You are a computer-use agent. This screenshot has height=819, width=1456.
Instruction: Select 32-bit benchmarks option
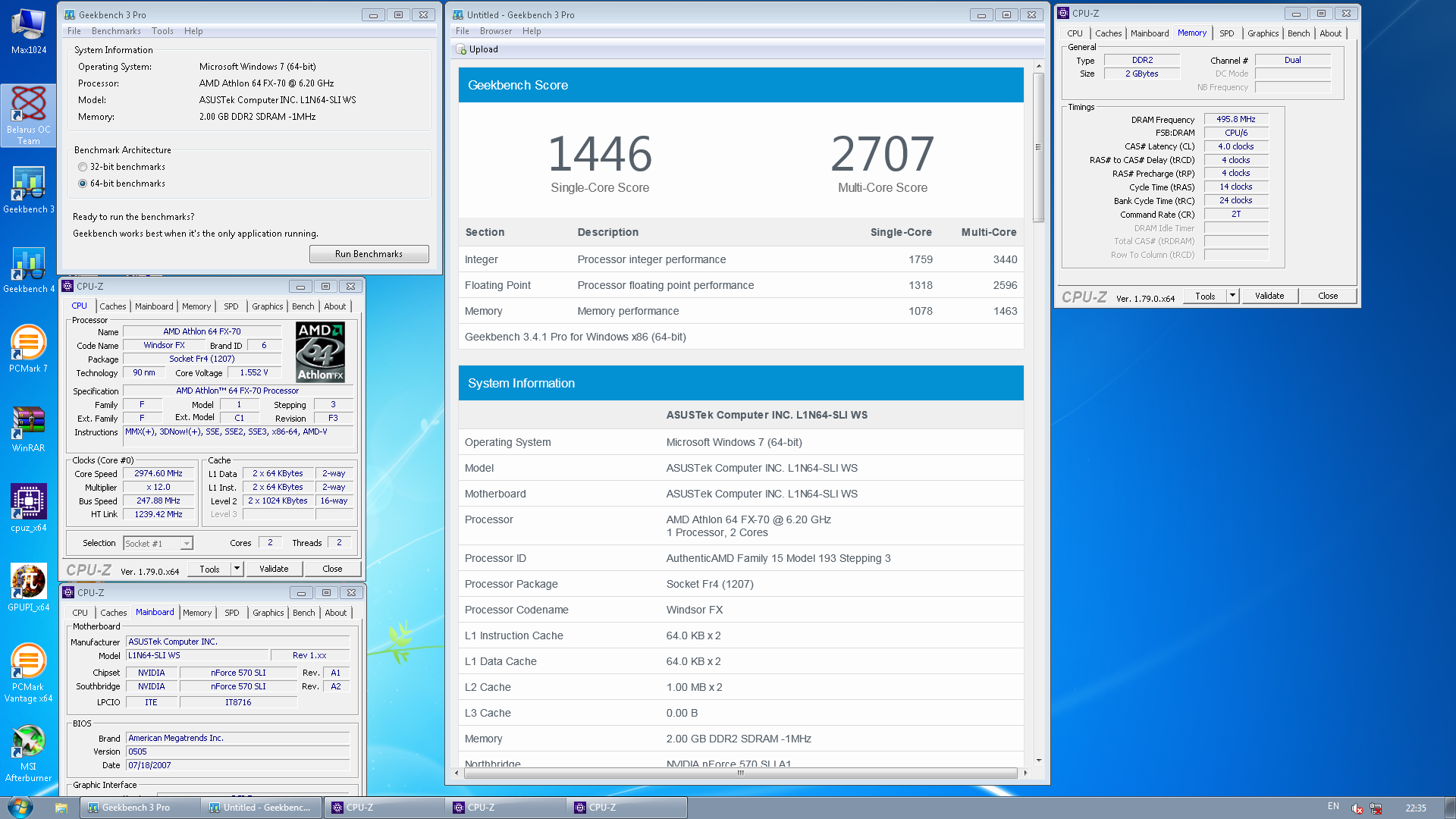click(121, 167)
